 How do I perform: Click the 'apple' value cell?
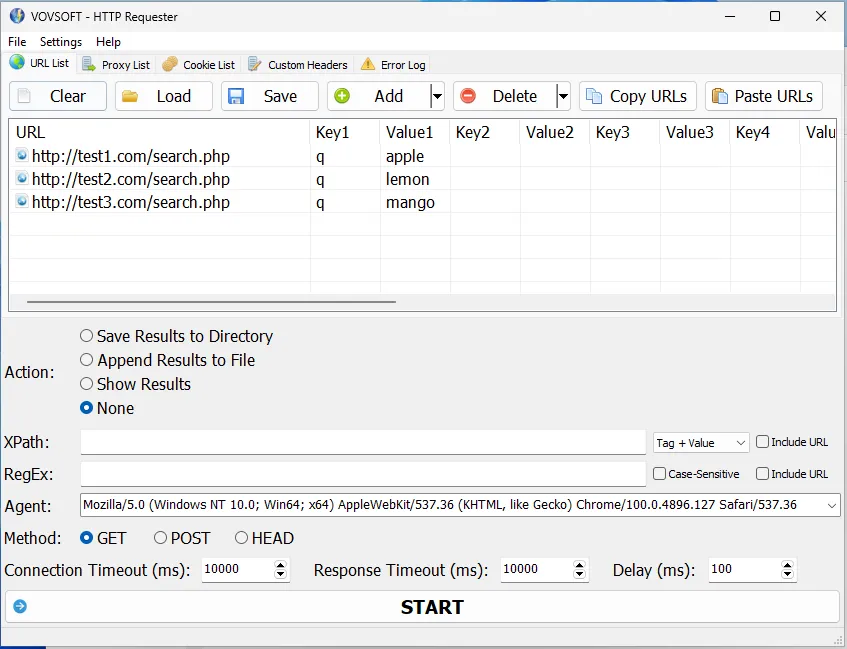(x=415, y=156)
